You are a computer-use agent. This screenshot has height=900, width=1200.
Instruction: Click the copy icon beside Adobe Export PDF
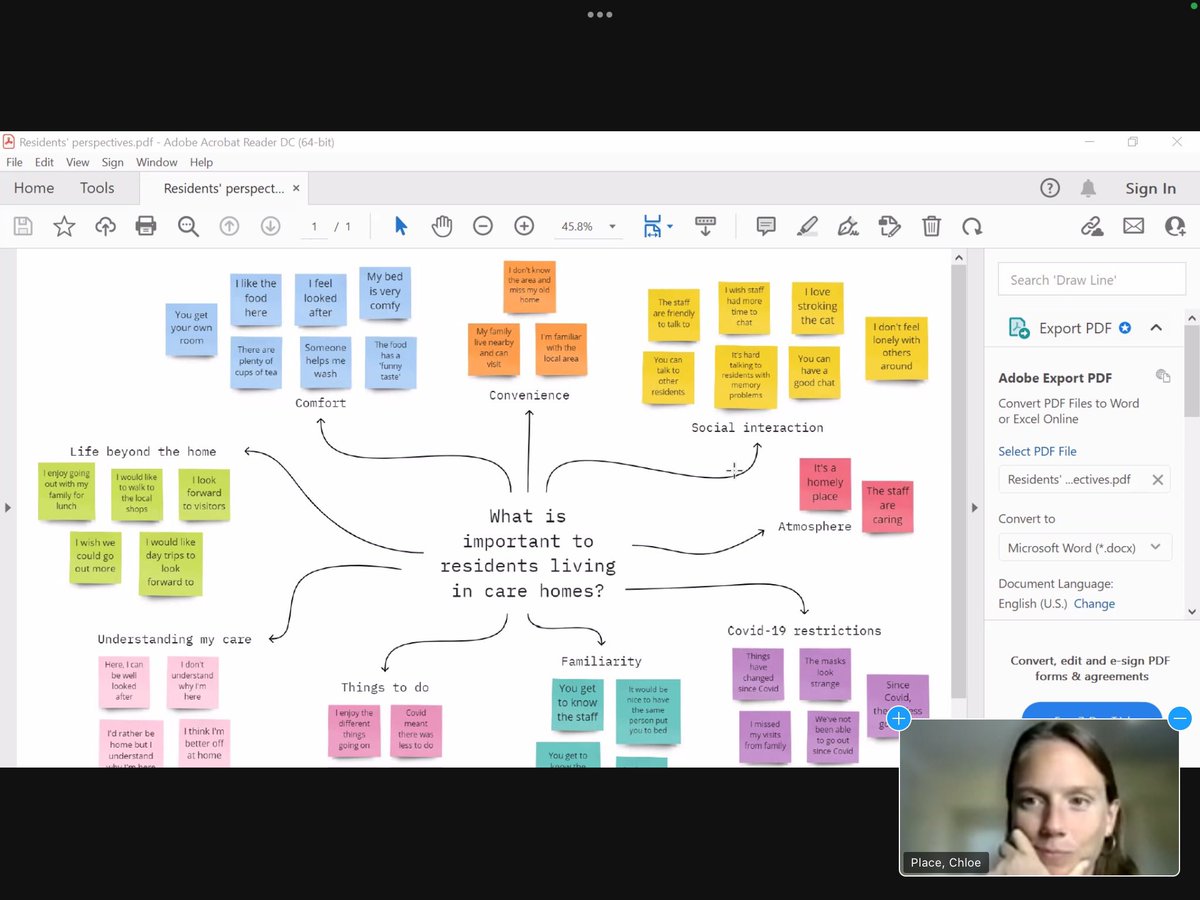[x=1163, y=376]
